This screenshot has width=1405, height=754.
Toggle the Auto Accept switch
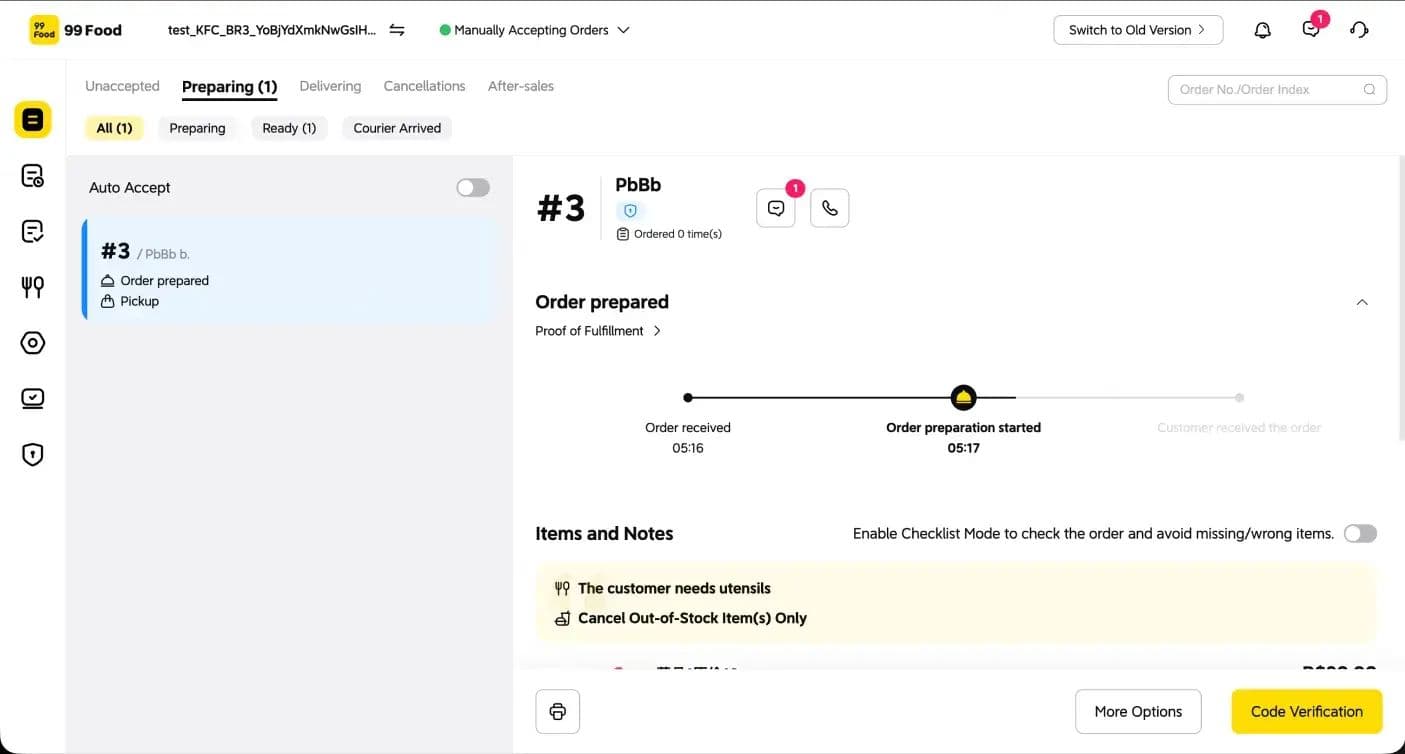click(473, 187)
